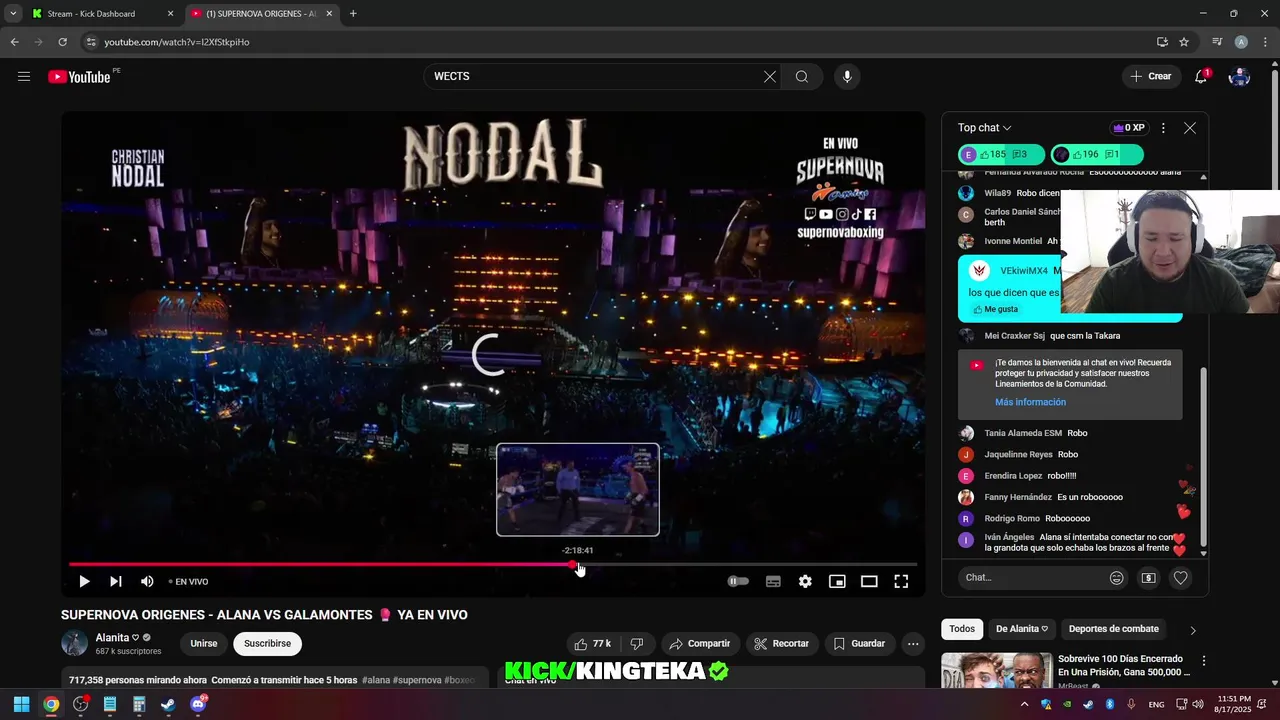Show hidden system tray icons
This screenshot has width=1280, height=720.
1024,704
